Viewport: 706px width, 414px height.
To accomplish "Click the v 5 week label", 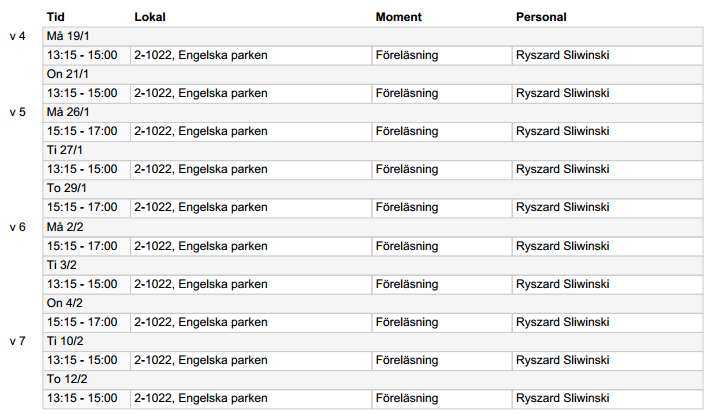I will 18,112.
